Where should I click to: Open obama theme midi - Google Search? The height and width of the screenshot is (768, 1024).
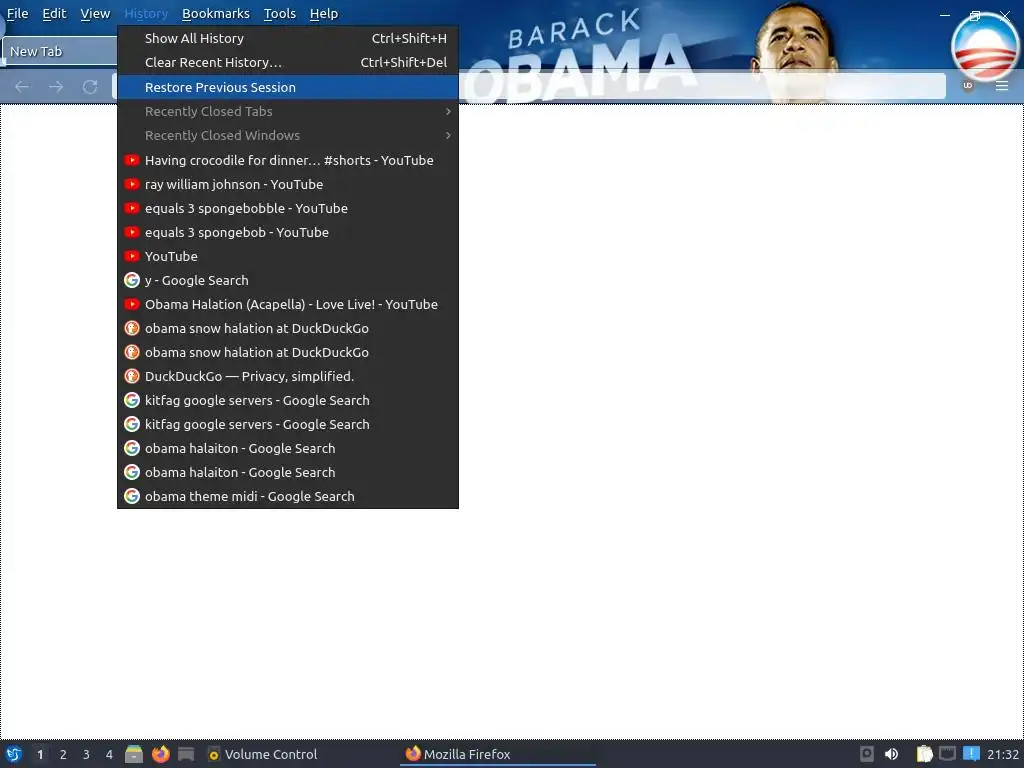pos(288,496)
